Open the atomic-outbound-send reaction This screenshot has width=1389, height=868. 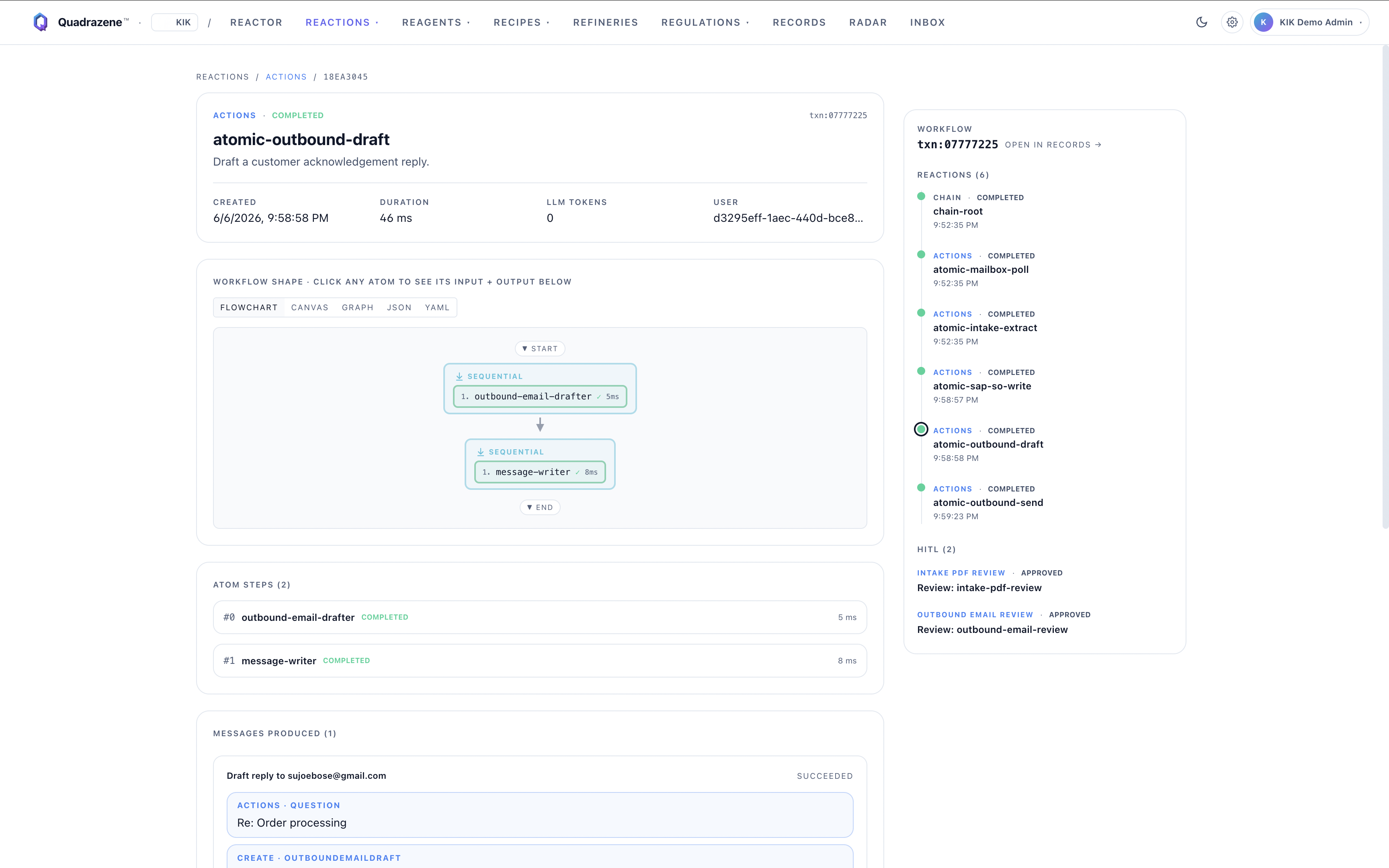pyautogui.click(x=988, y=503)
